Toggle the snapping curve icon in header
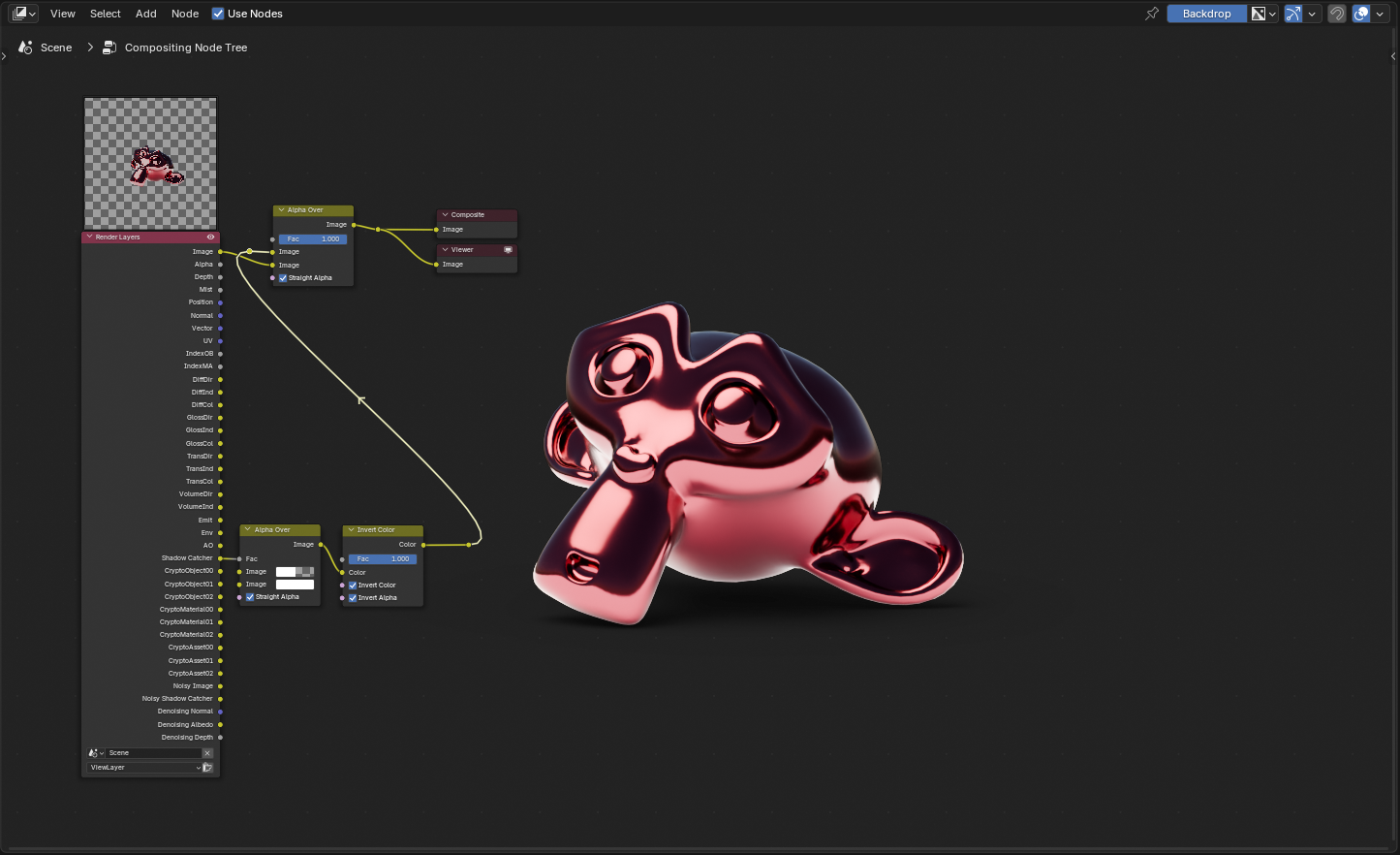 click(x=1293, y=14)
